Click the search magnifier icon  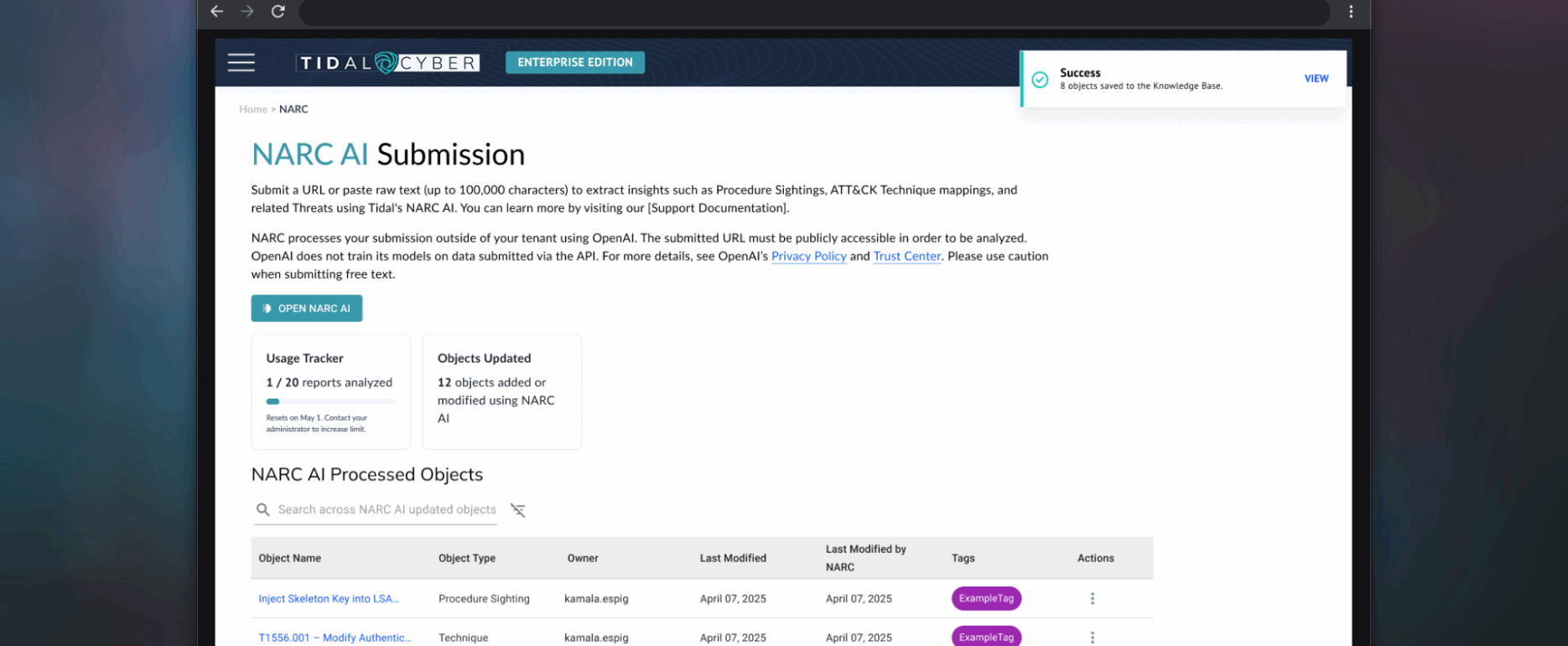pos(263,510)
